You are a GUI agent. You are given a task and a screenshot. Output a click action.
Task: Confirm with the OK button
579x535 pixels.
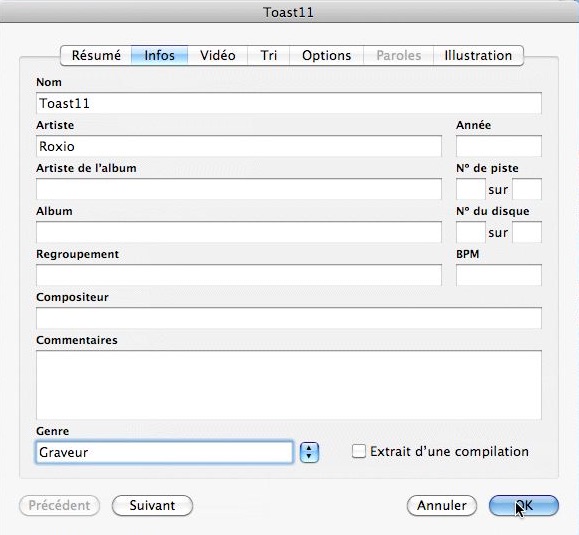click(524, 505)
